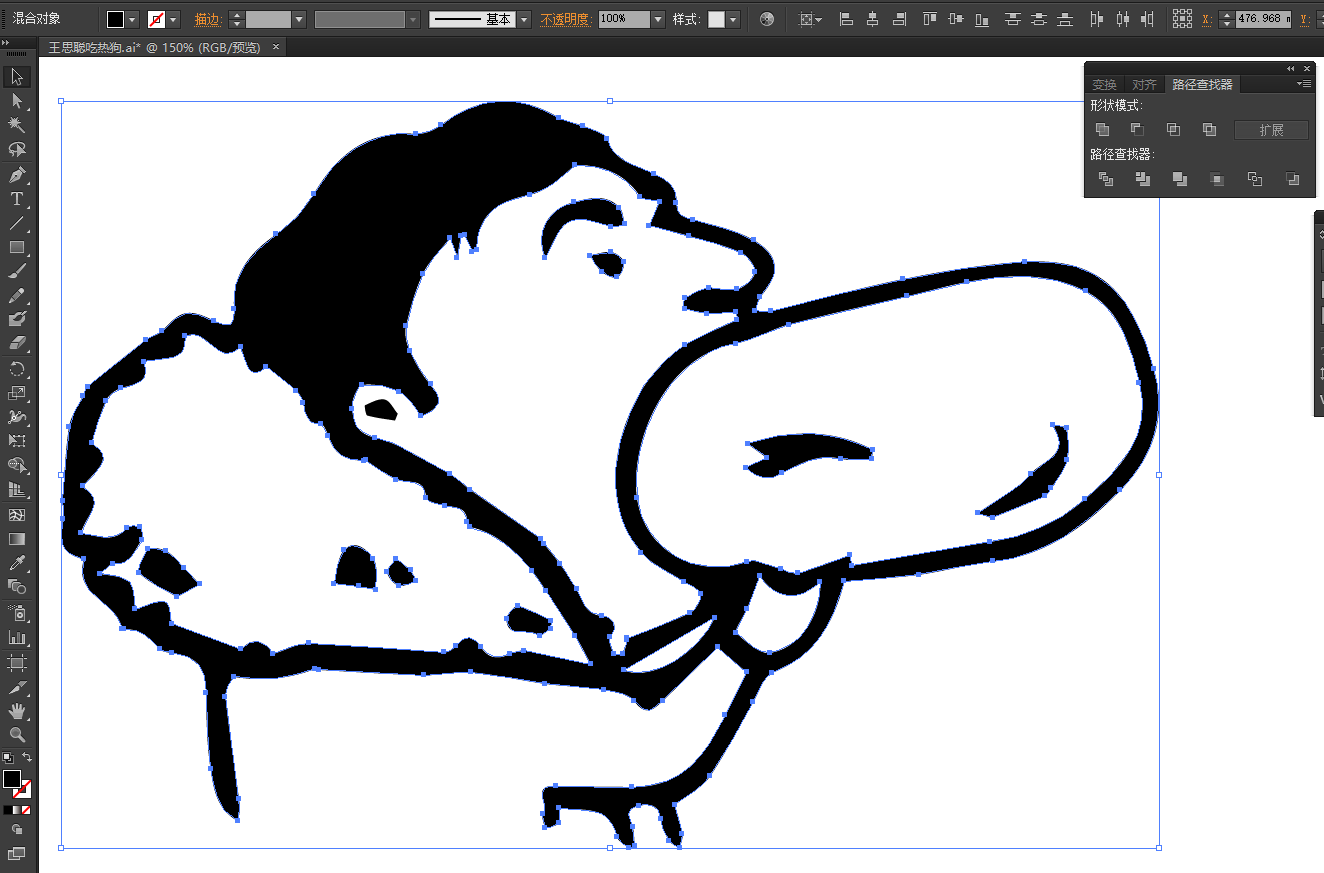Open the stroke color dropdown arrow

point(173,19)
